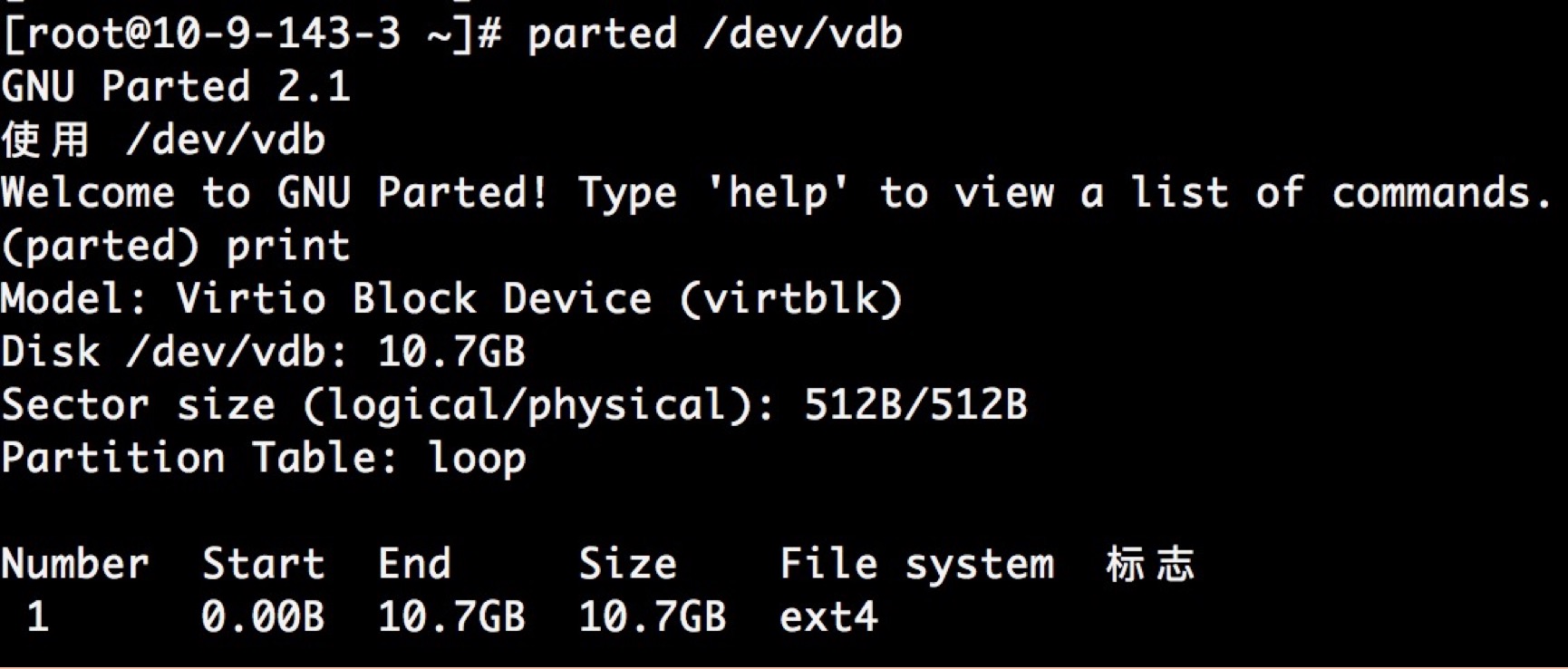Image resolution: width=1568 pixels, height=669 pixels.
Task: Click the 'Number' column header
Action: point(75,564)
